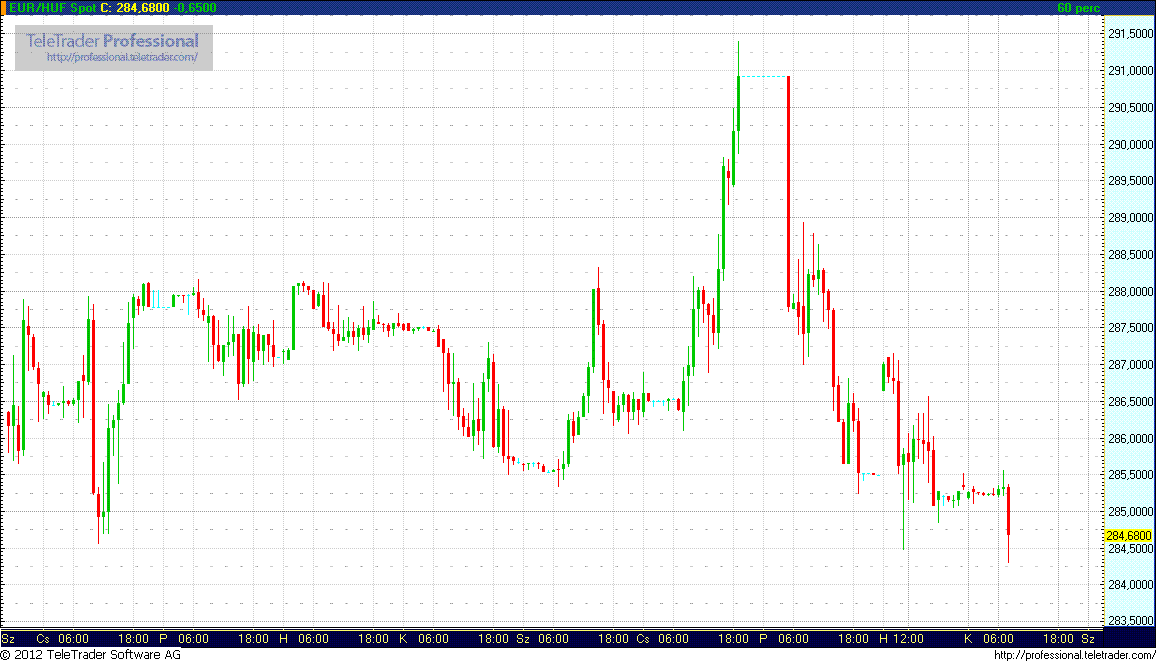
Task: Click the 285,0000 price axis label
Action: click(x=1131, y=511)
